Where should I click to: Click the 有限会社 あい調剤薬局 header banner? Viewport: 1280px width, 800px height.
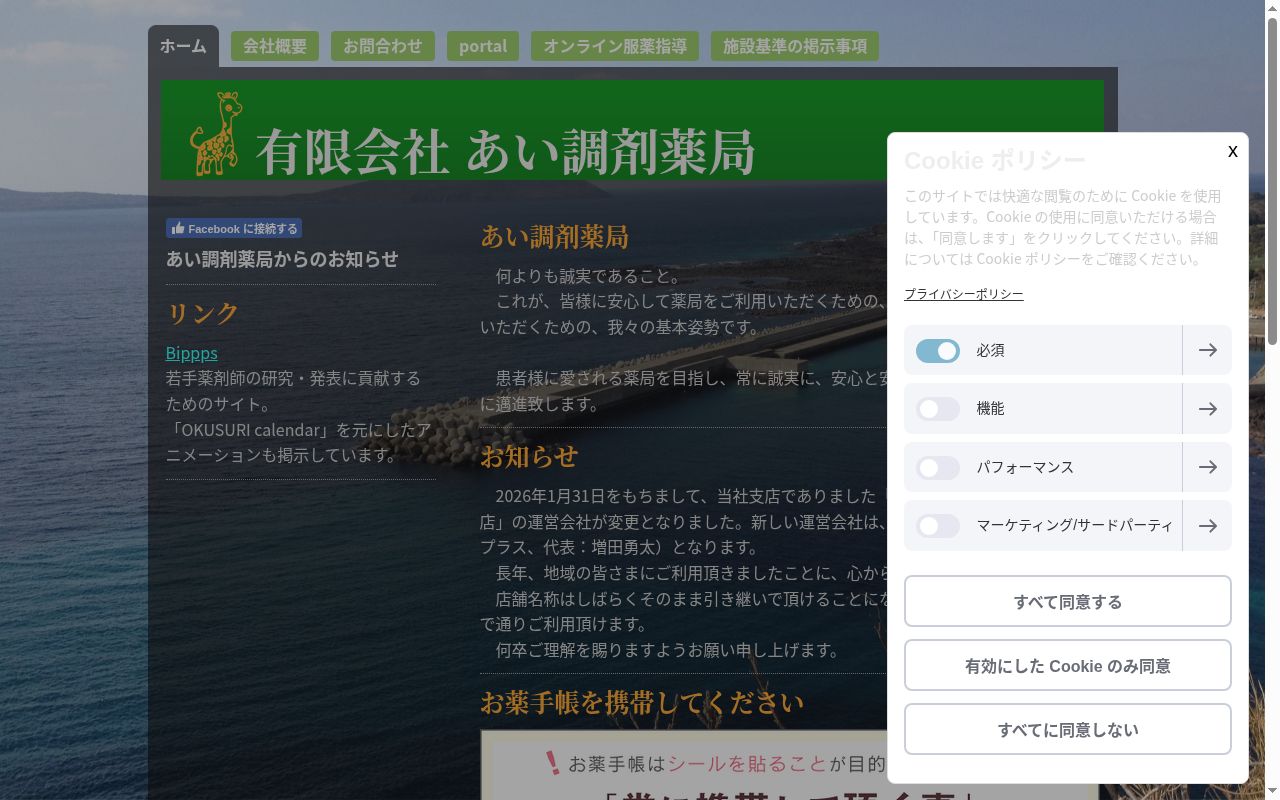[632, 130]
